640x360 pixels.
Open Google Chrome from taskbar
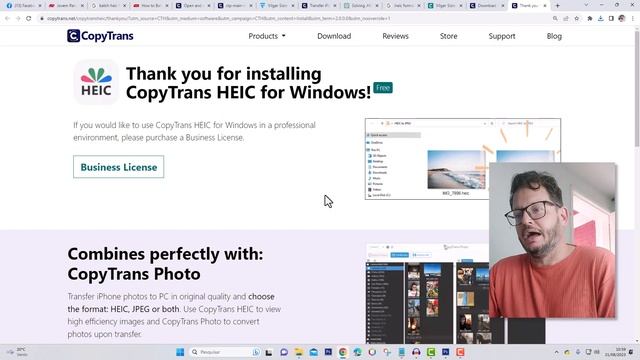click(x=343, y=352)
